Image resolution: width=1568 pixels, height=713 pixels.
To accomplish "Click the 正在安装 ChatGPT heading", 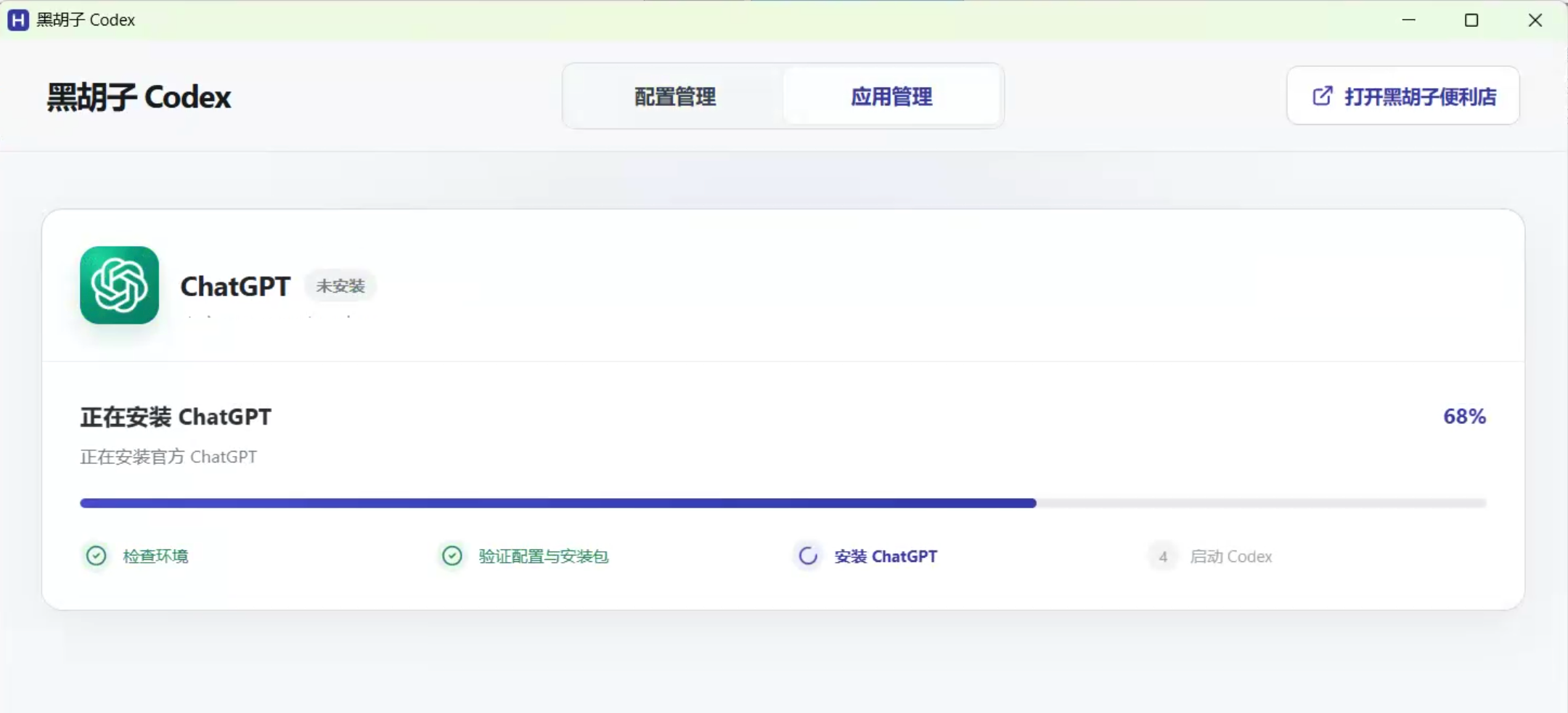I will (176, 417).
